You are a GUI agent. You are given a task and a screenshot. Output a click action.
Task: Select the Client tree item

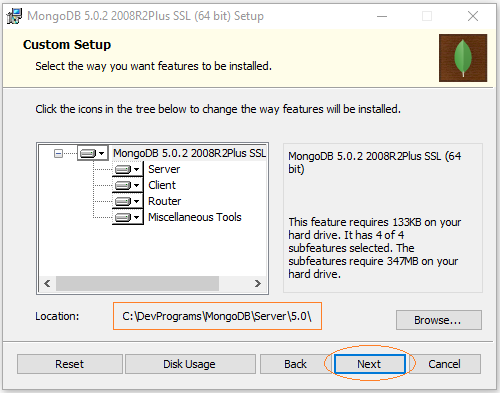pyautogui.click(x=162, y=185)
